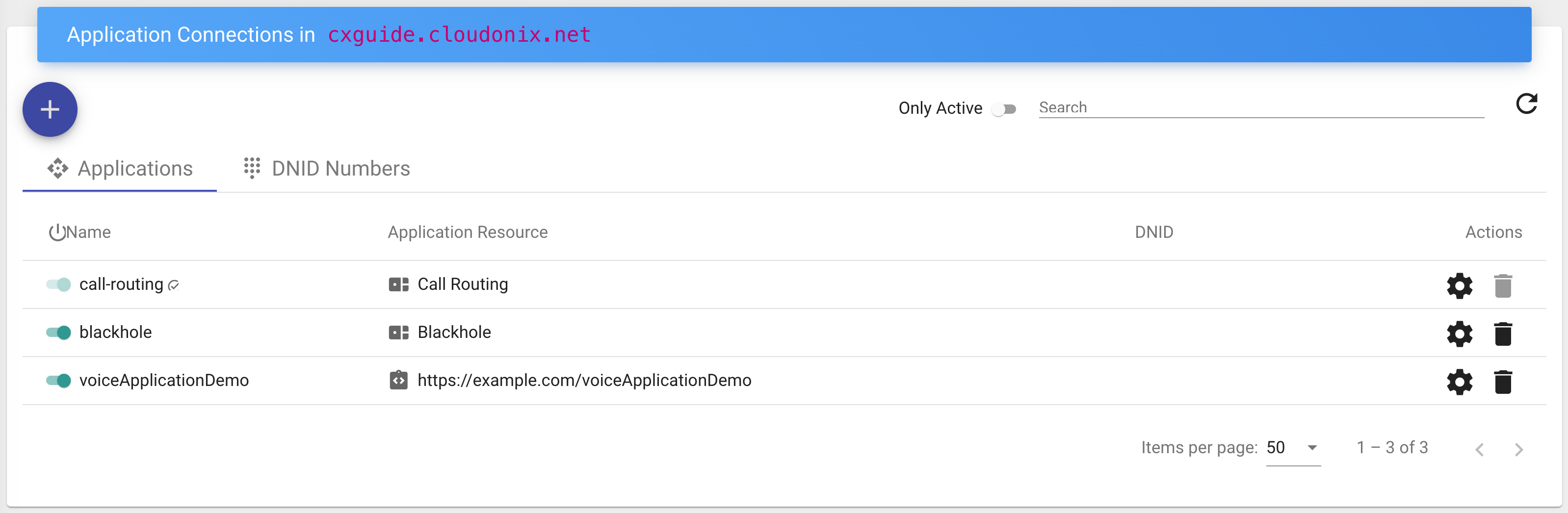This screenshot has width=1568, height=513.
Task: Open the items per page dropdown
Action: click(x=1292, y=448)
